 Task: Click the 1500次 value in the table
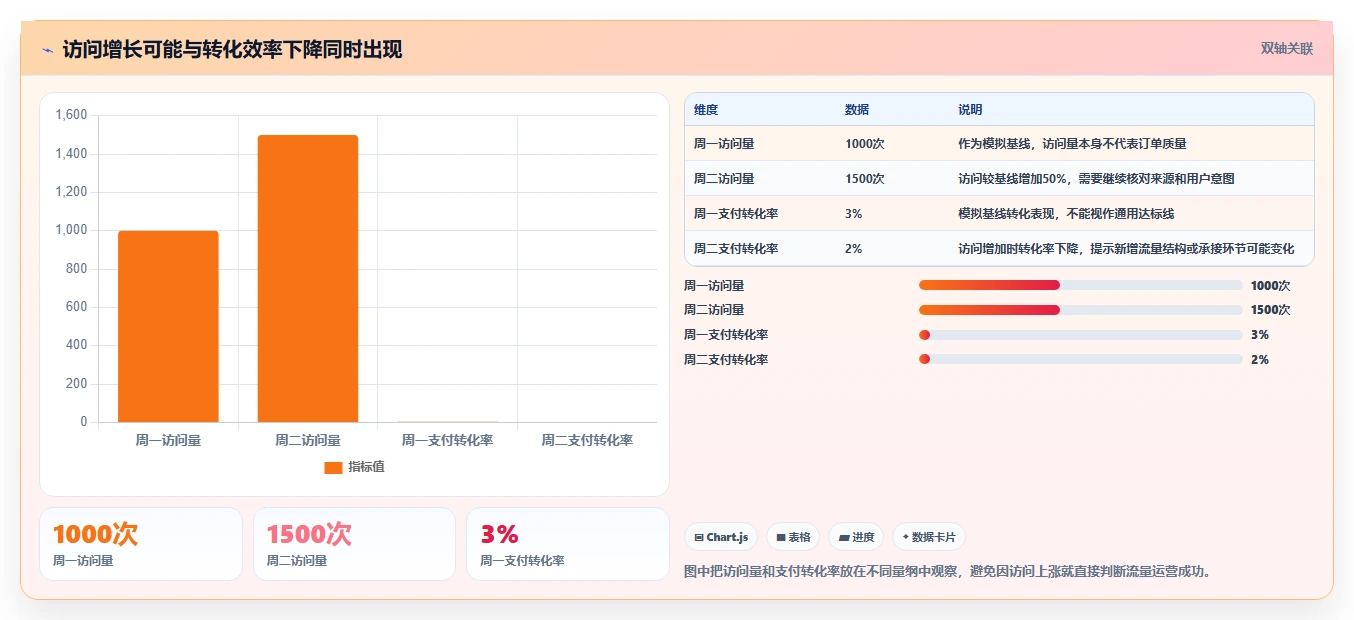point(865,179)
